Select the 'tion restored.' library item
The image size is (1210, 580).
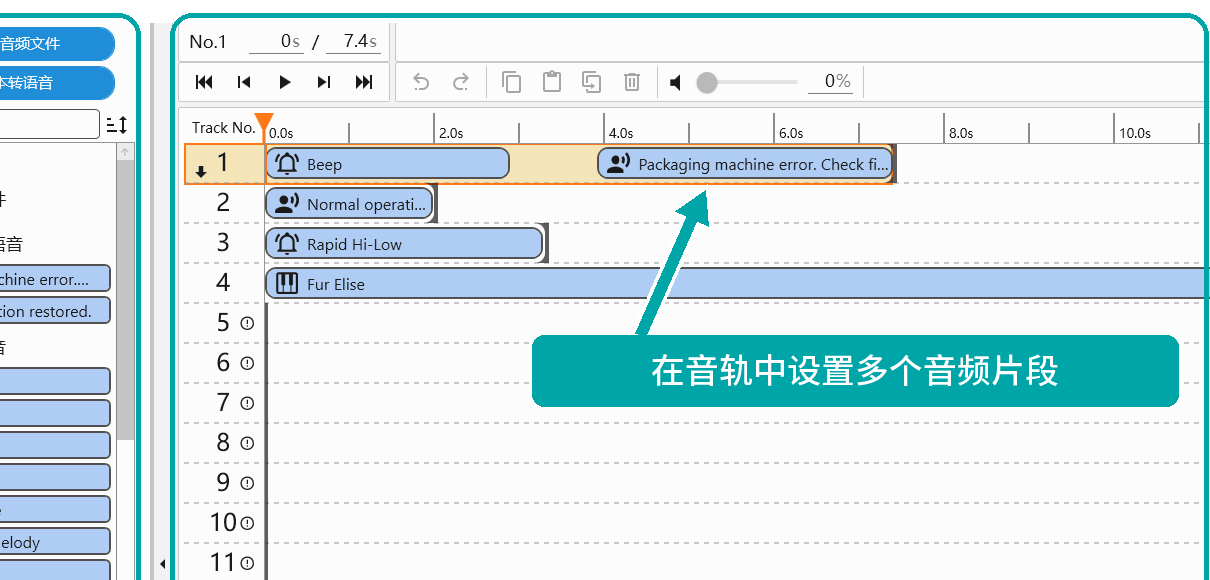[x=55, y=311]
